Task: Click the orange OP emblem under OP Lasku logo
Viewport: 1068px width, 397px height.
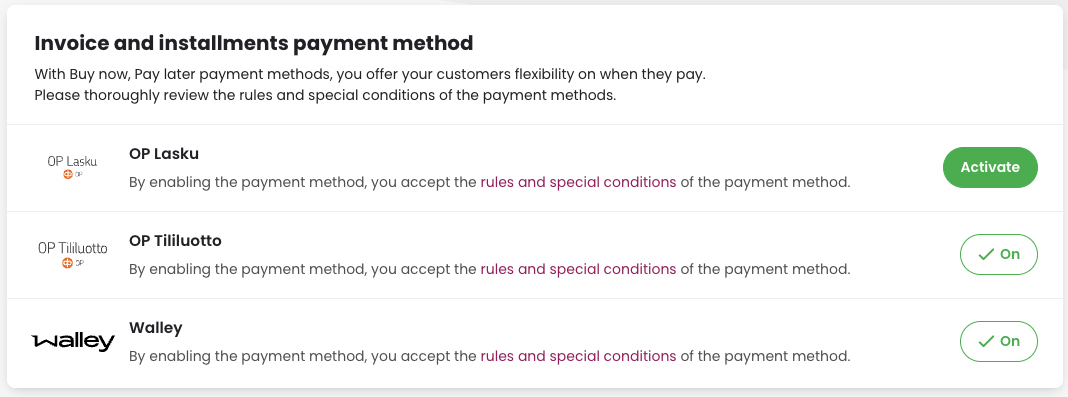Action: coord(68,174)
